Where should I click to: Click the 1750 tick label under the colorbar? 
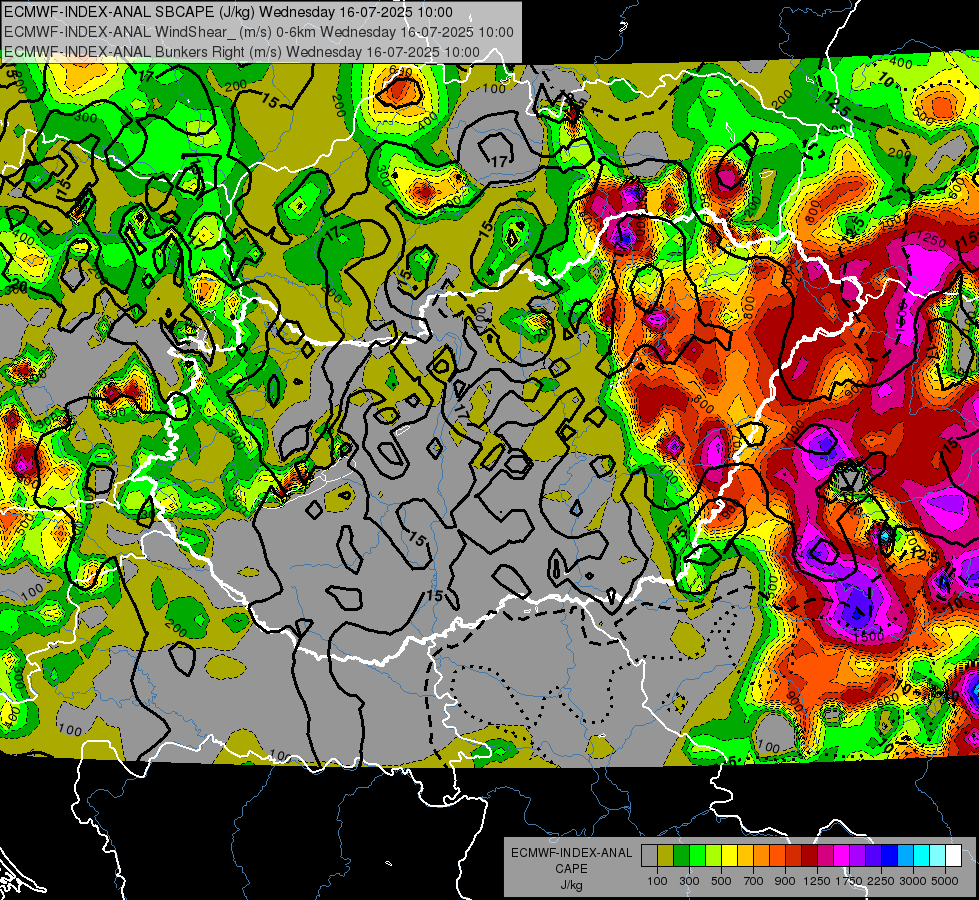coord(849,881)
